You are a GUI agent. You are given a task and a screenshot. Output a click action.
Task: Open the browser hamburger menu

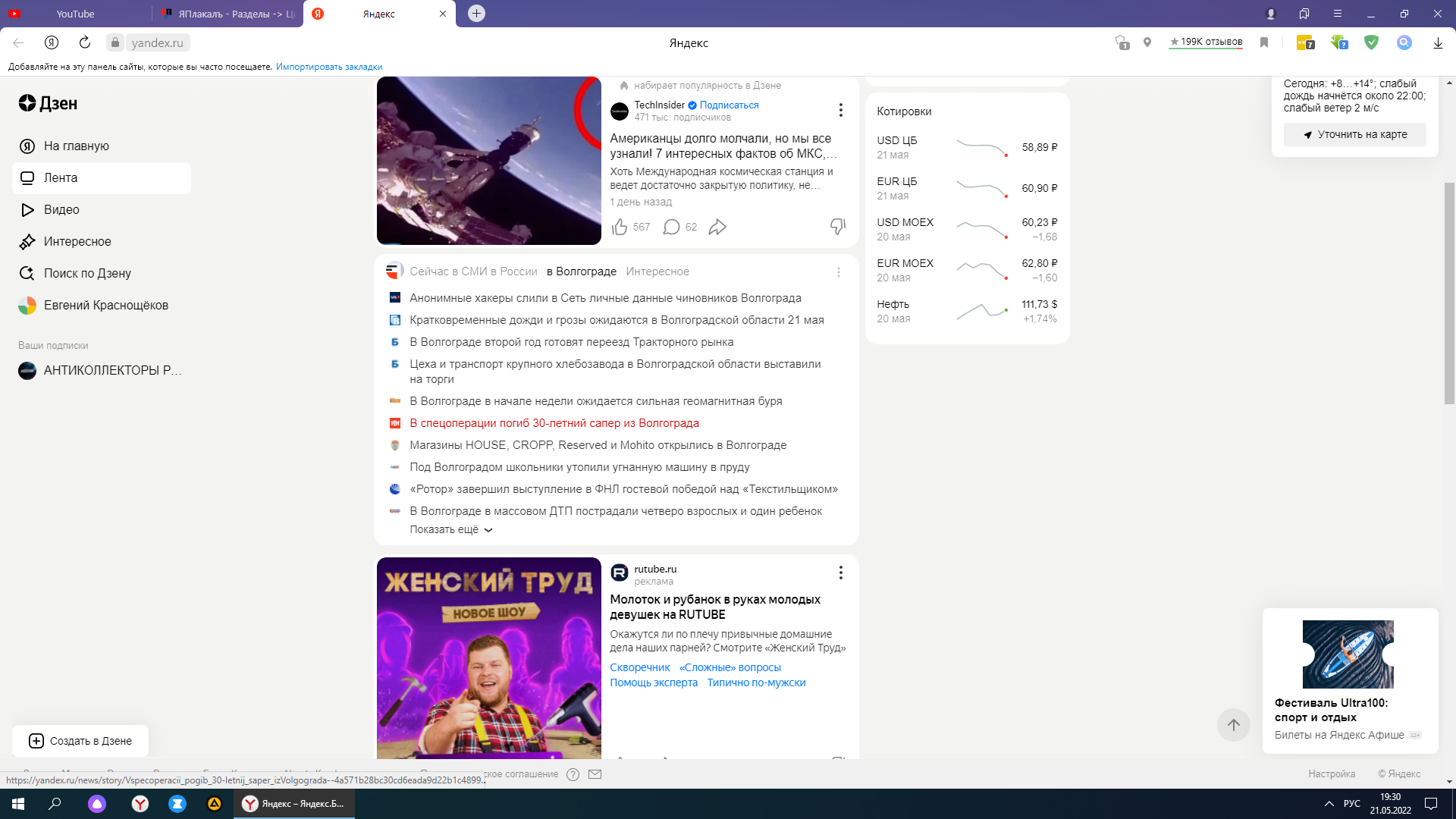(x=1338, y=14)
